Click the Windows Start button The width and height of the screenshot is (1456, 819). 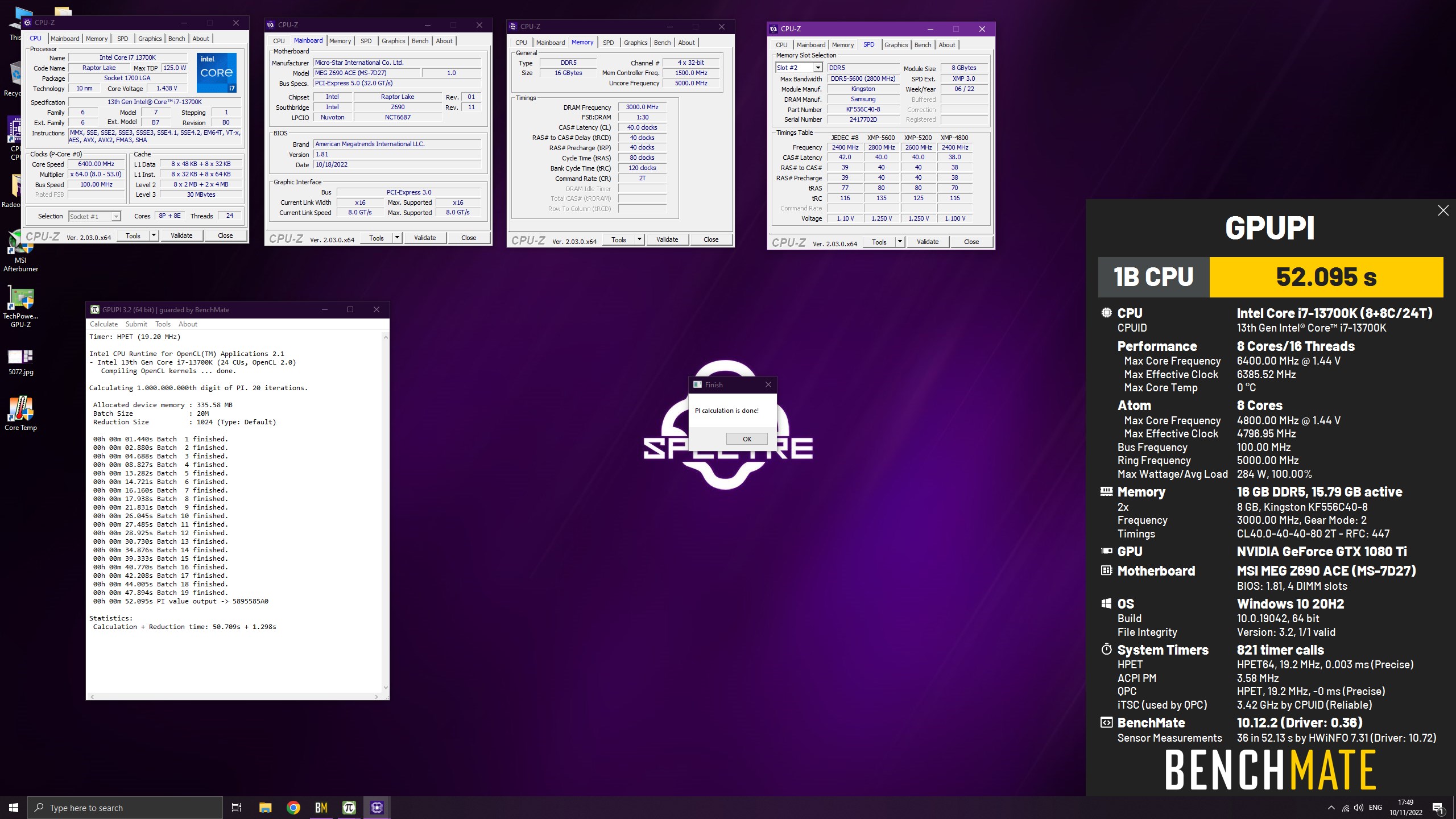(x=14, y=808)
